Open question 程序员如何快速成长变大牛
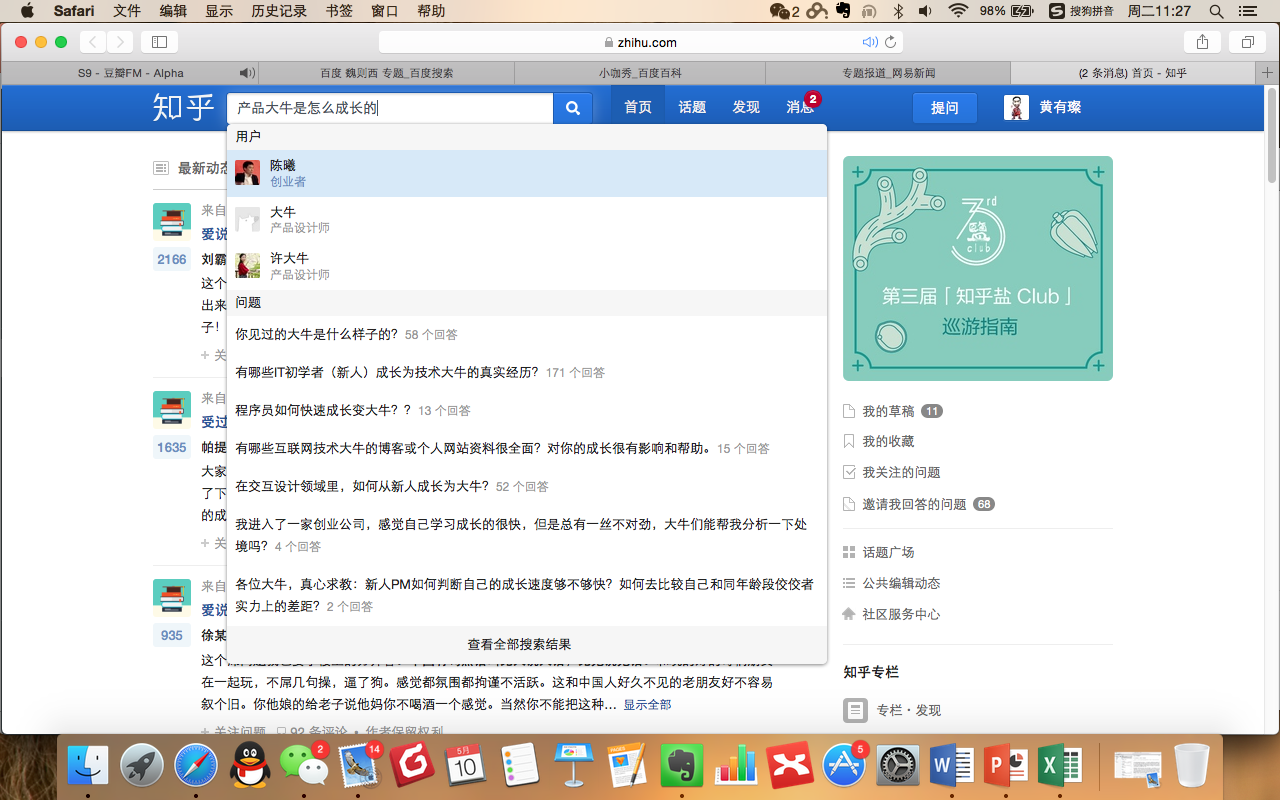Screen dimensions: 1280x800 tap(323, 410)
